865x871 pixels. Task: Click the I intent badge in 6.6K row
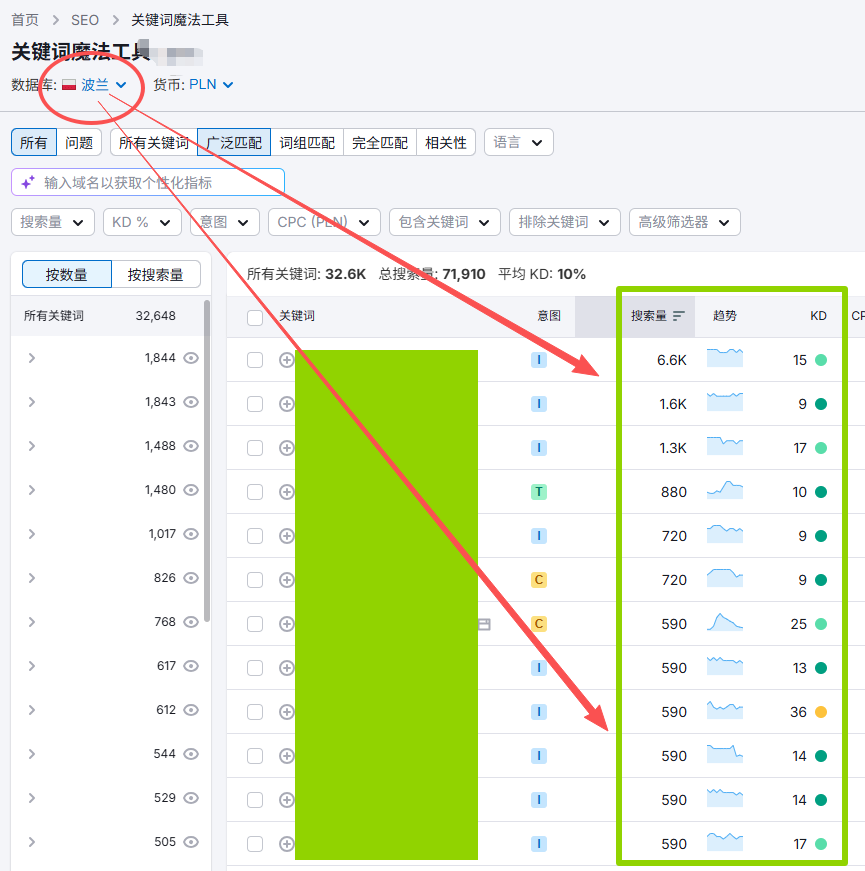[x=538, y=360]
